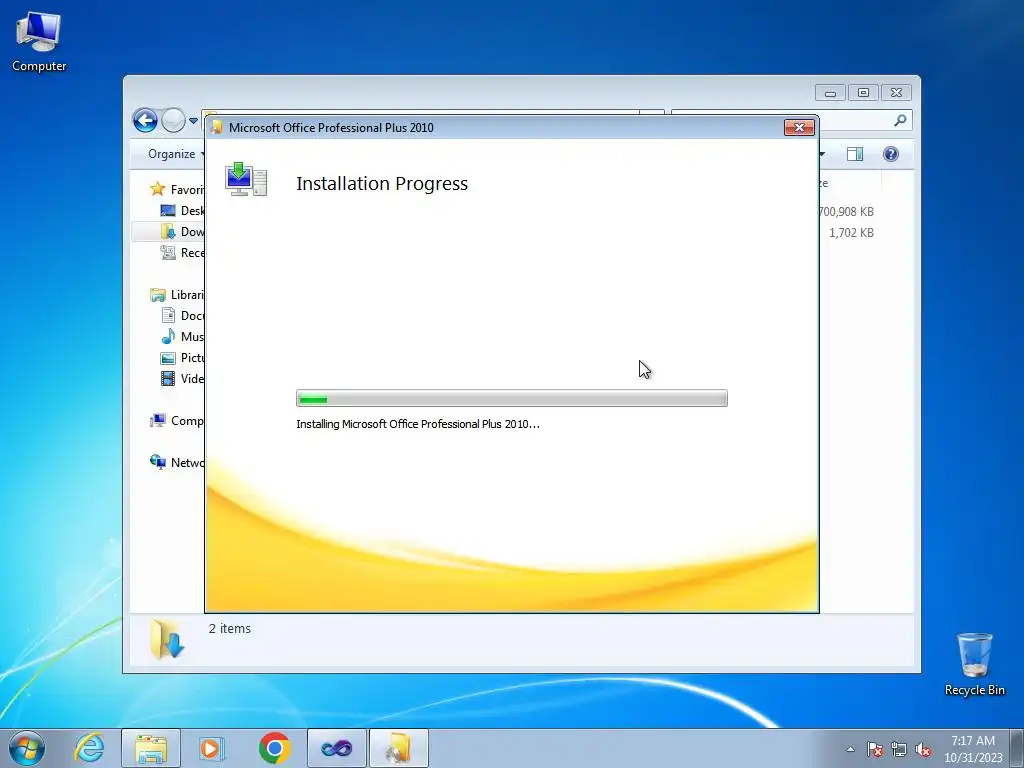Toggle the Explorer preview pane icon
1024x768 pixels.
pos(855,154)
